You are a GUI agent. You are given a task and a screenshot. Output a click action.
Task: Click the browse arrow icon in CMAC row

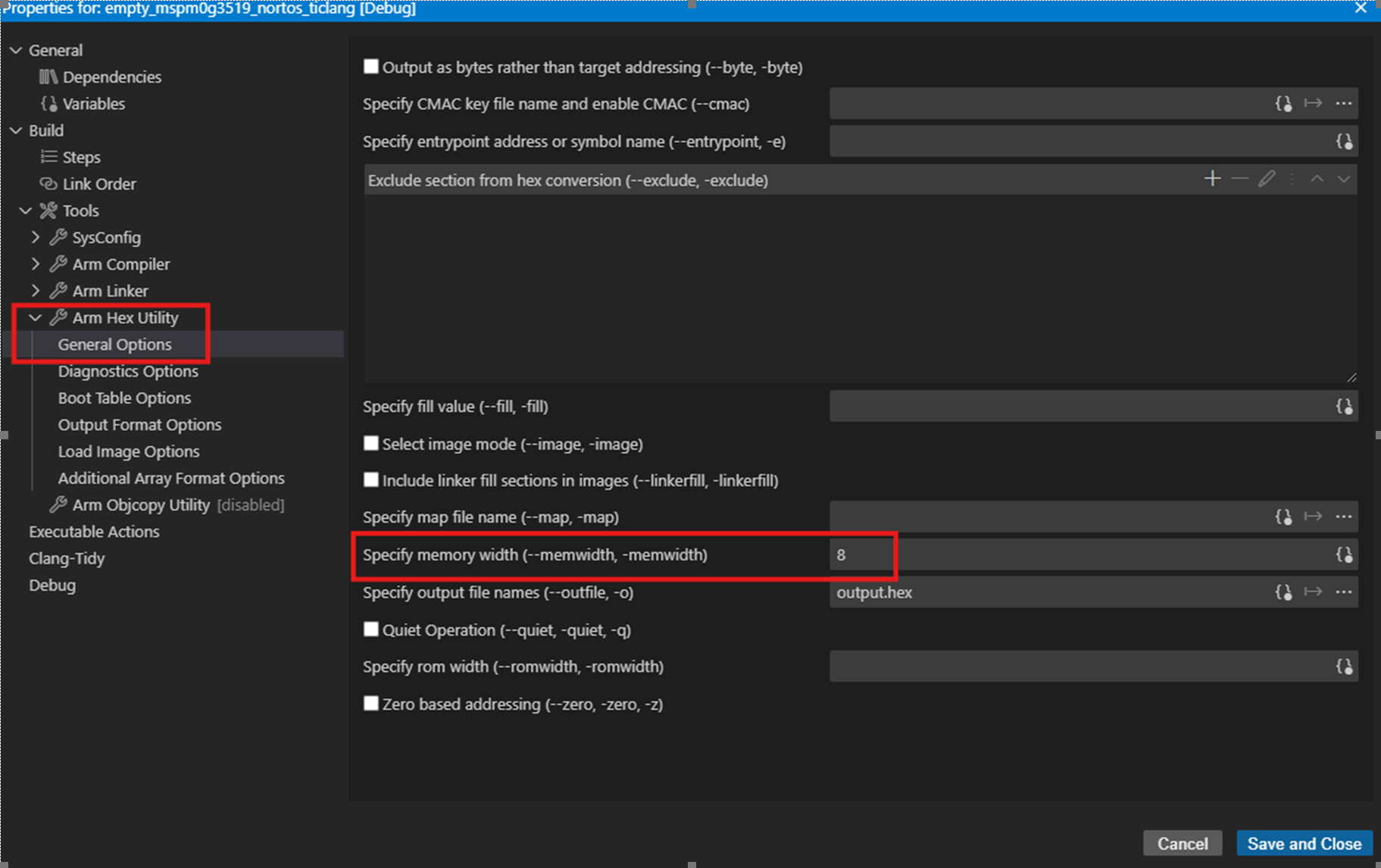click(x=1313, y=104)
